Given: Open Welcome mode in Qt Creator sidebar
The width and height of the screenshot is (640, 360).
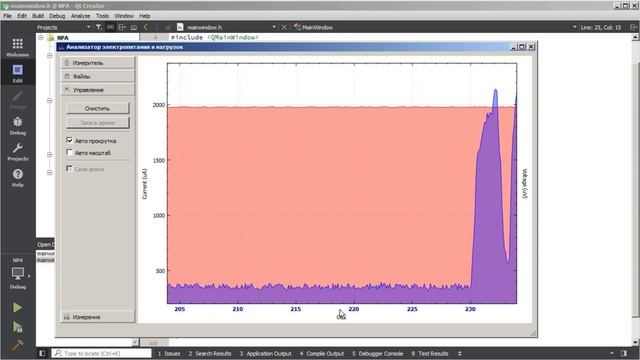Looking at the screenshot, I should pos(18,47).
